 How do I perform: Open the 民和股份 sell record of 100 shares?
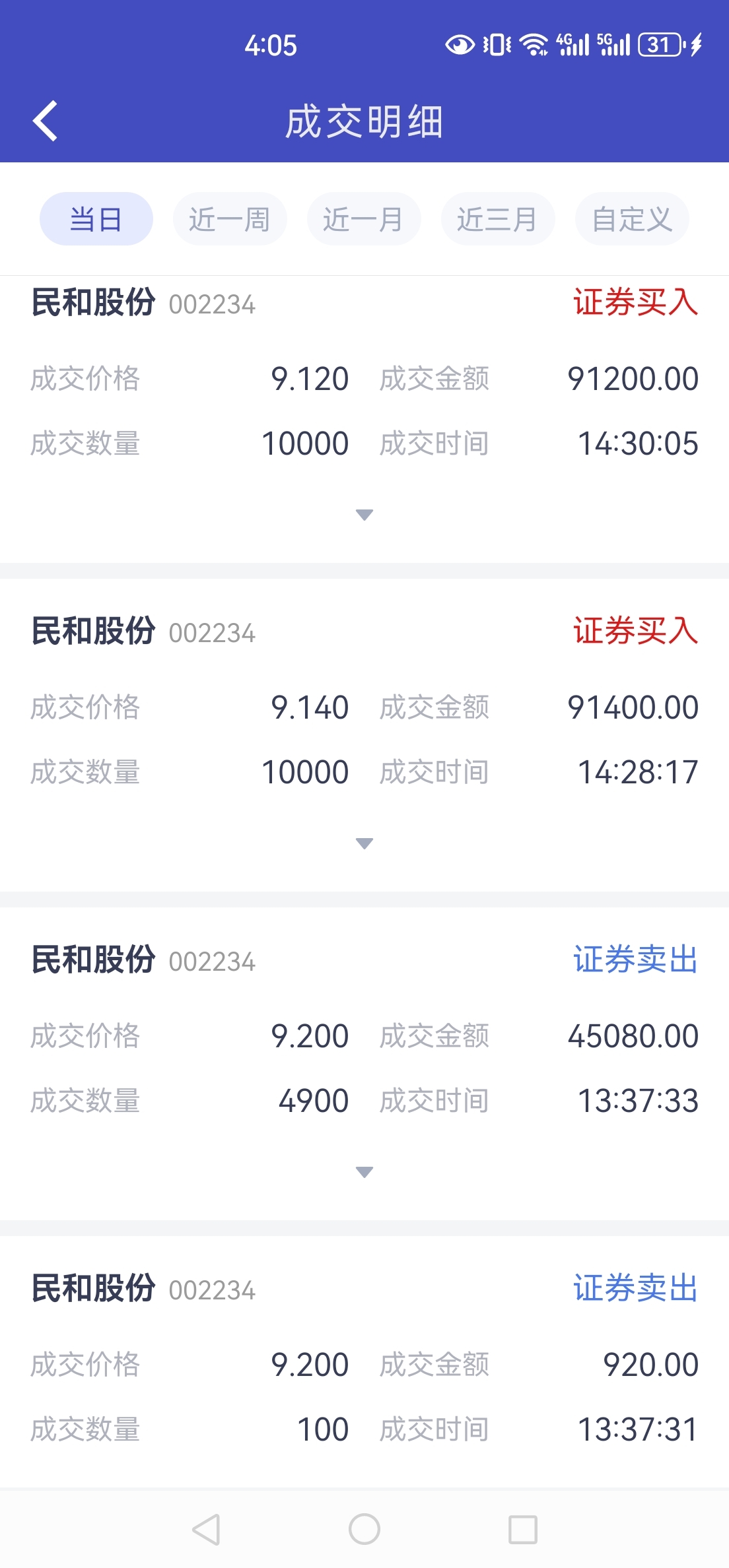(364, 1362)
